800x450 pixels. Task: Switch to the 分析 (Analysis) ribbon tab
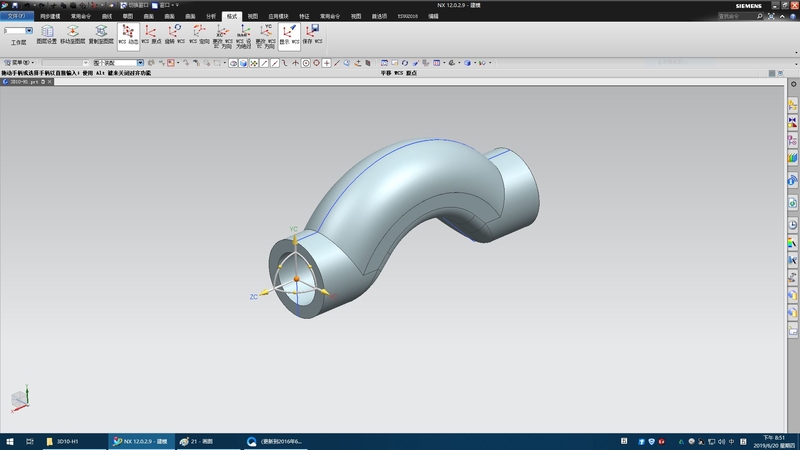(210, 17)
